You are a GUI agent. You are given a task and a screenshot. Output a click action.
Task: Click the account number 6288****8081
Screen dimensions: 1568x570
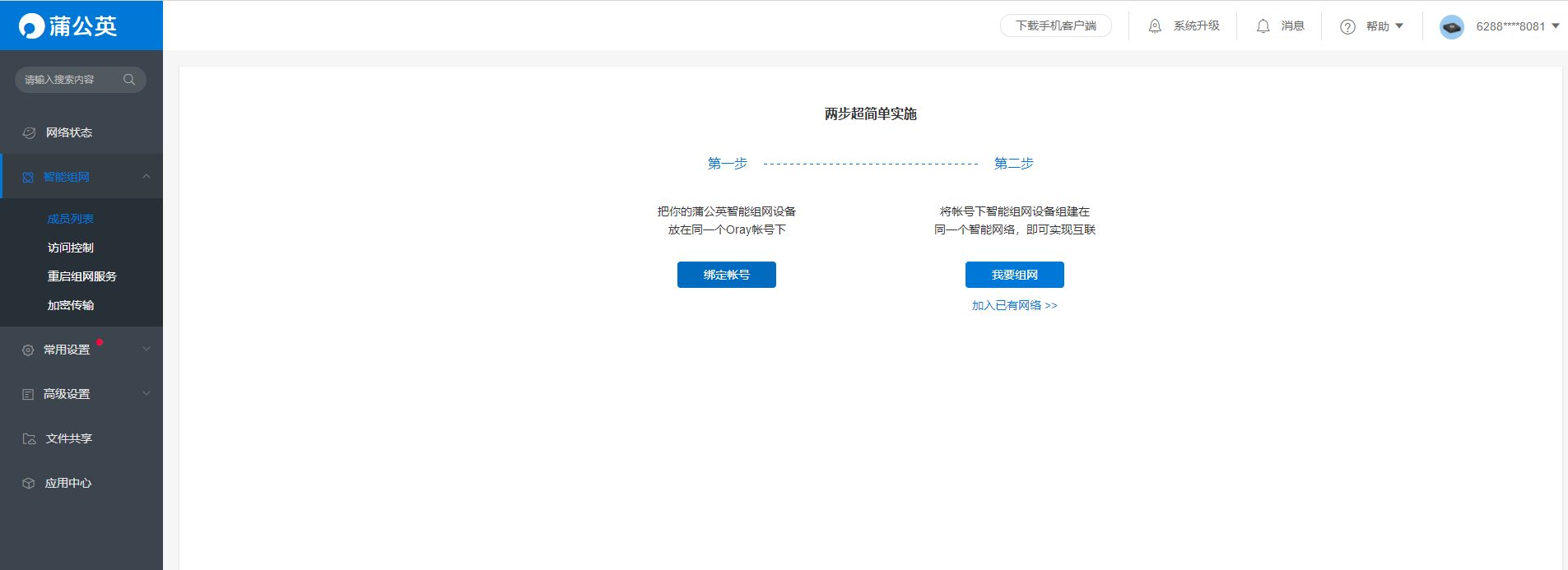1510,26
